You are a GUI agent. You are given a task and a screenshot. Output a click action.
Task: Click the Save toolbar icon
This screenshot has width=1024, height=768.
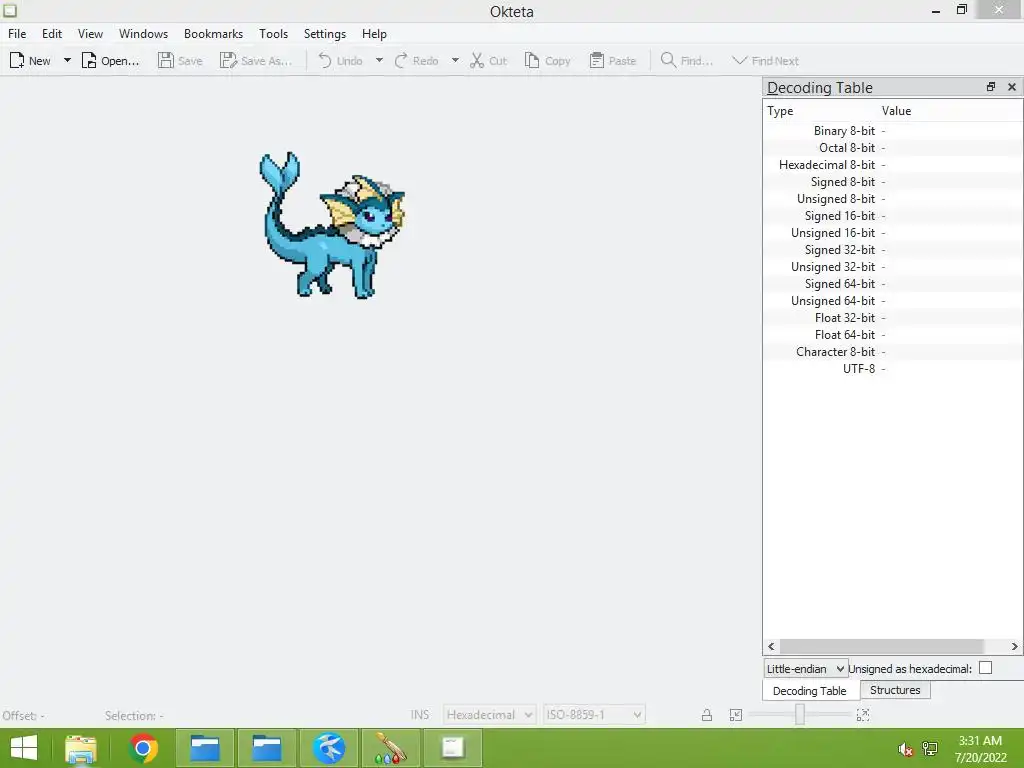click(x=166, y=61)
